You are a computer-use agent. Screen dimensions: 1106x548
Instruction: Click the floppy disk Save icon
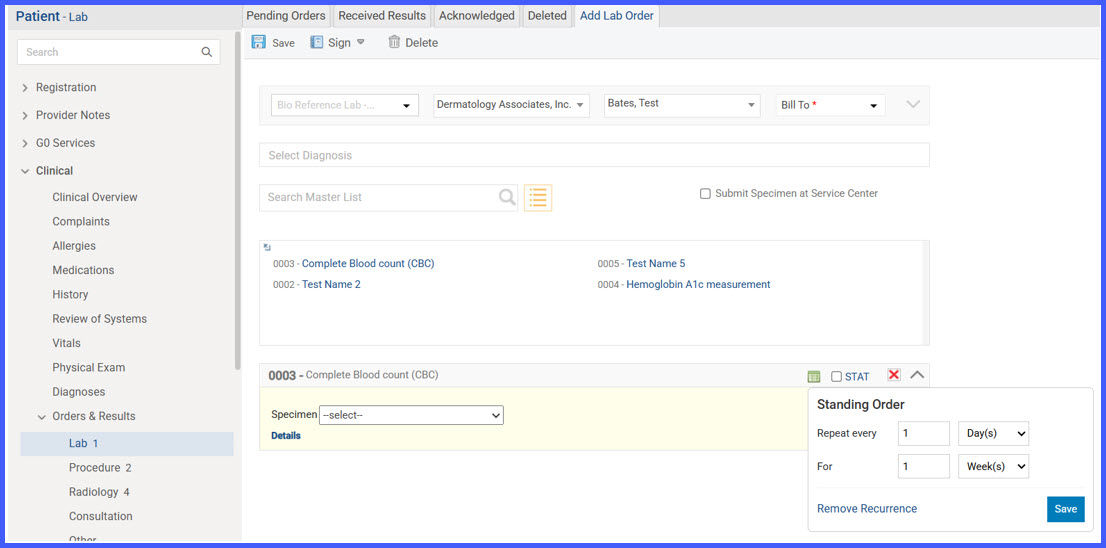click(259, 42)
